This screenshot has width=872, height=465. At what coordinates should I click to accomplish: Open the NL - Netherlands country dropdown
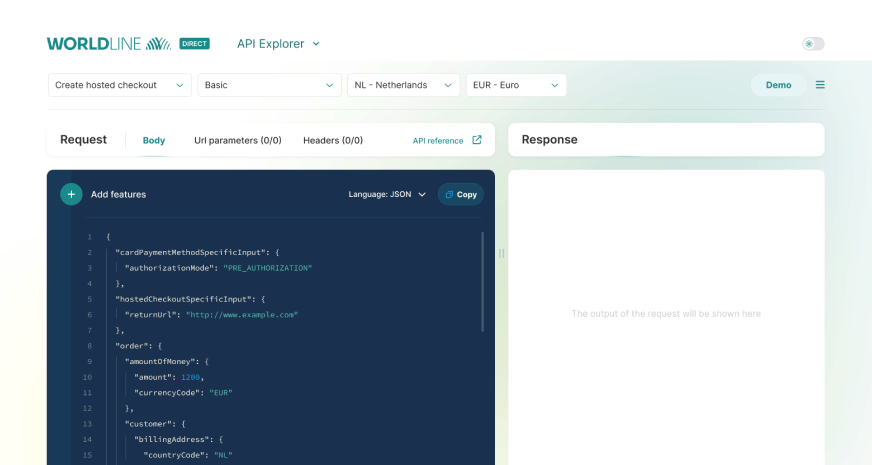pos(403,85)
